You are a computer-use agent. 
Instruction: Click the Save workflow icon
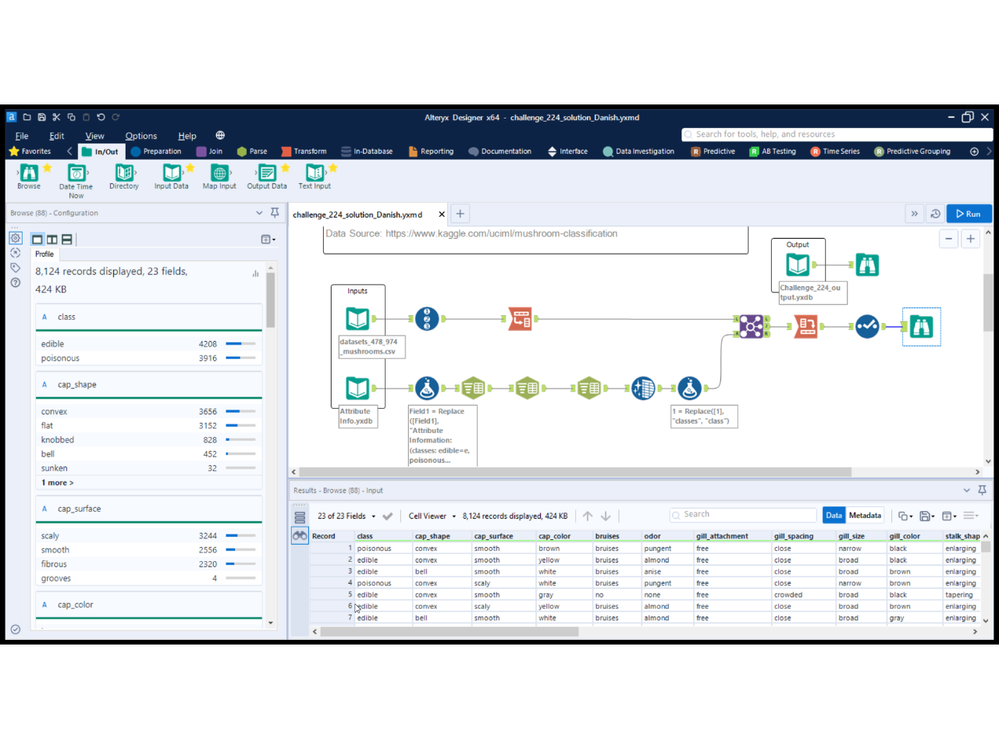click(41, 117)
